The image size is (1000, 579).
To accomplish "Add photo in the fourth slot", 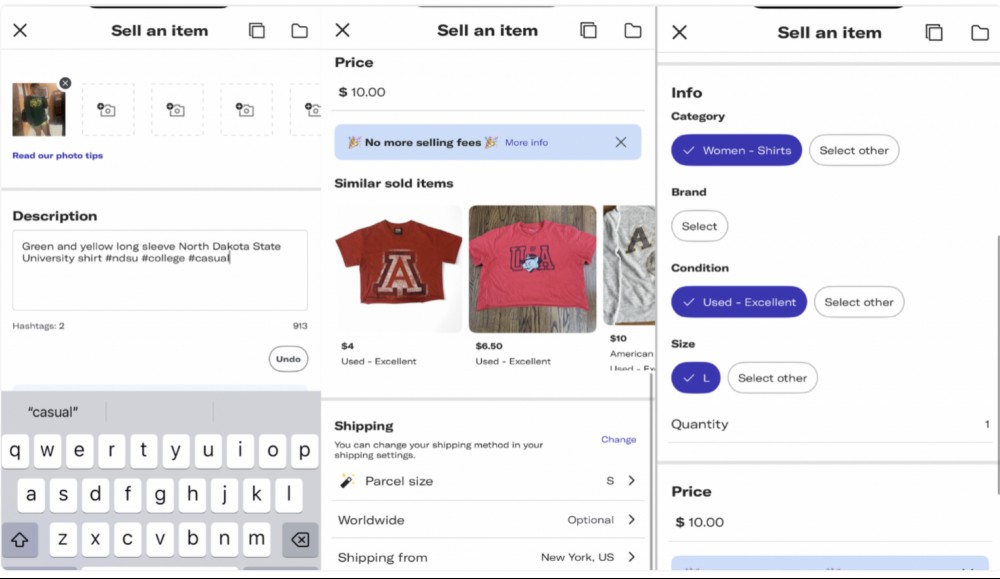I will 246,110.
